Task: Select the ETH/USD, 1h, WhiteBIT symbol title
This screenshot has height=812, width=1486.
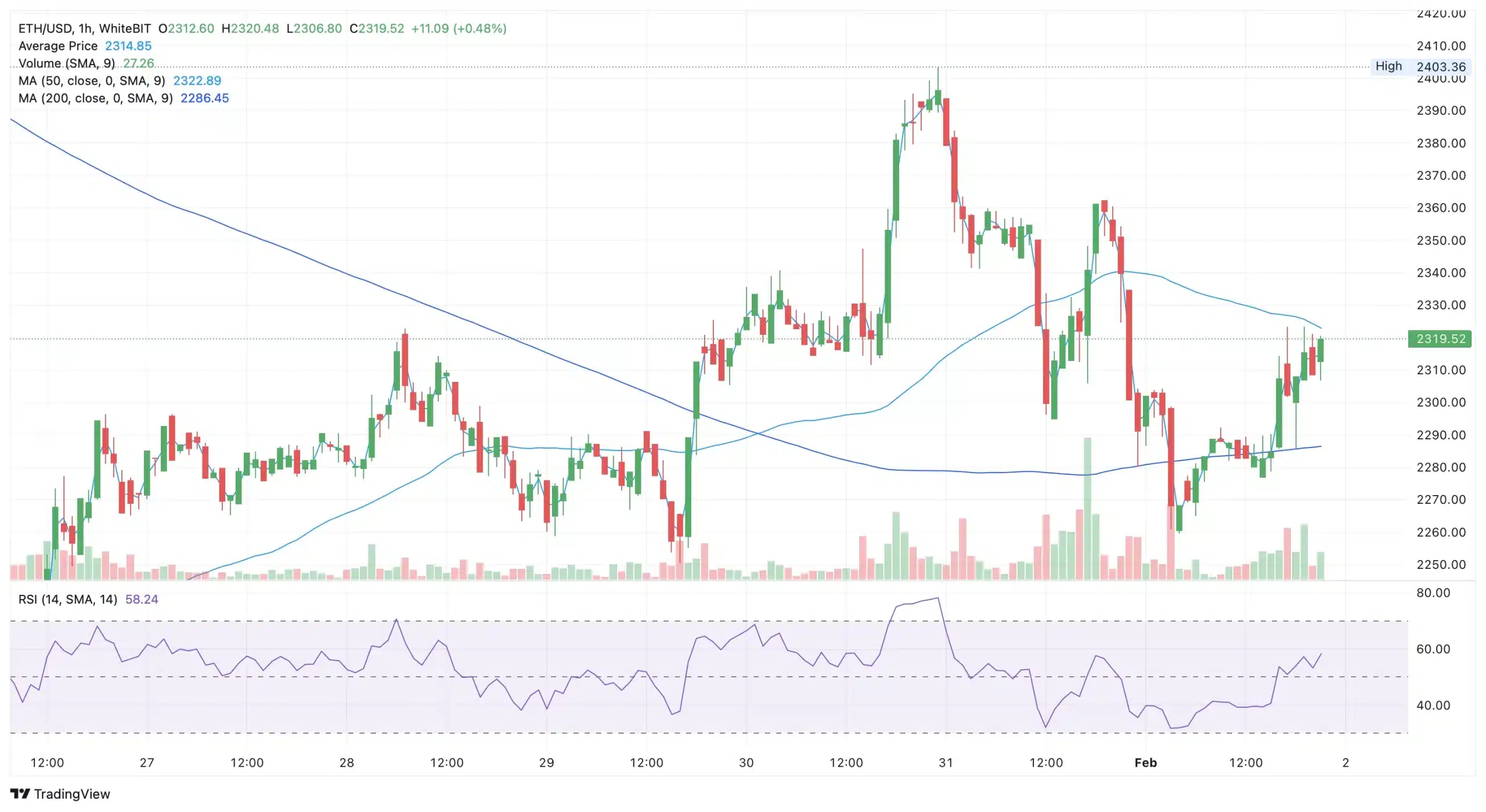Action: click(x=85, y=28)
